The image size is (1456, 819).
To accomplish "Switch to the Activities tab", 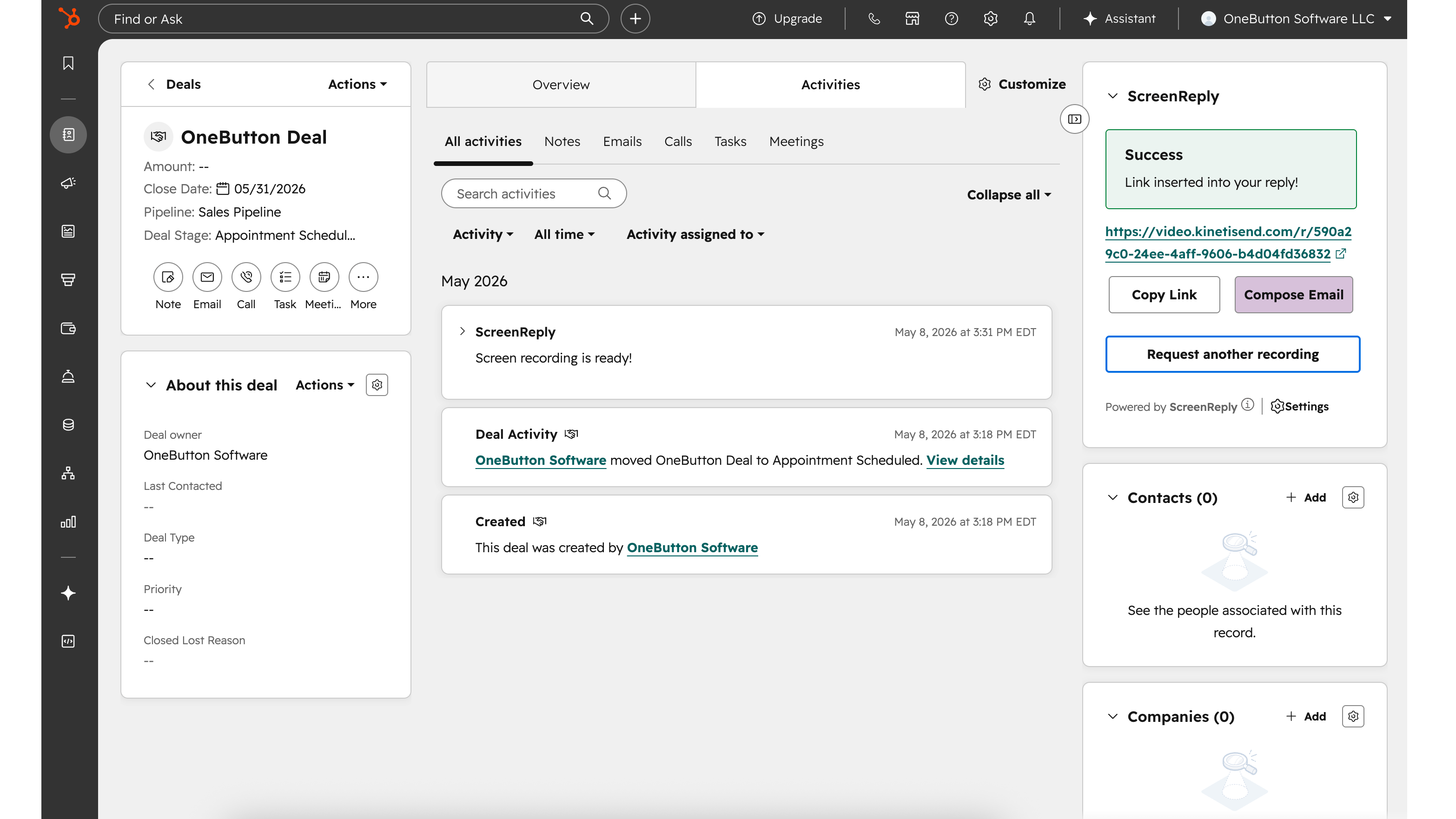I will [830, 85].
